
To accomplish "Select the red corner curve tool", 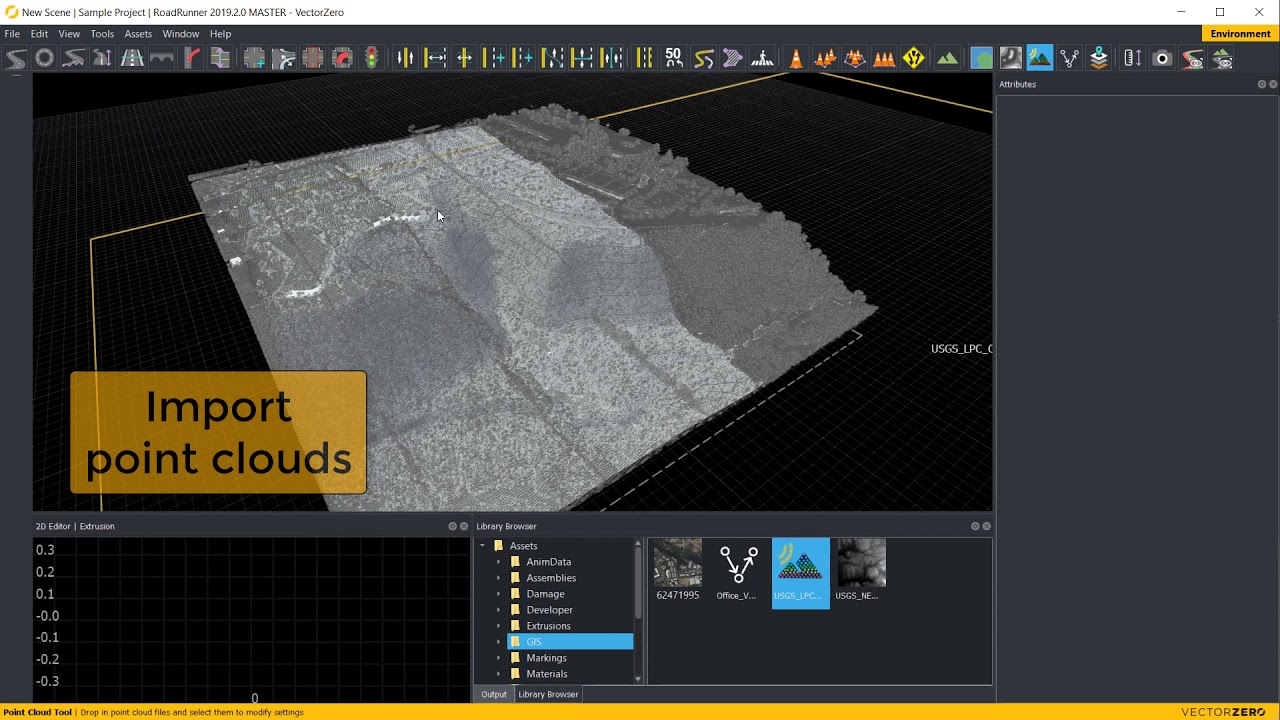I will [x=191, y=59].
